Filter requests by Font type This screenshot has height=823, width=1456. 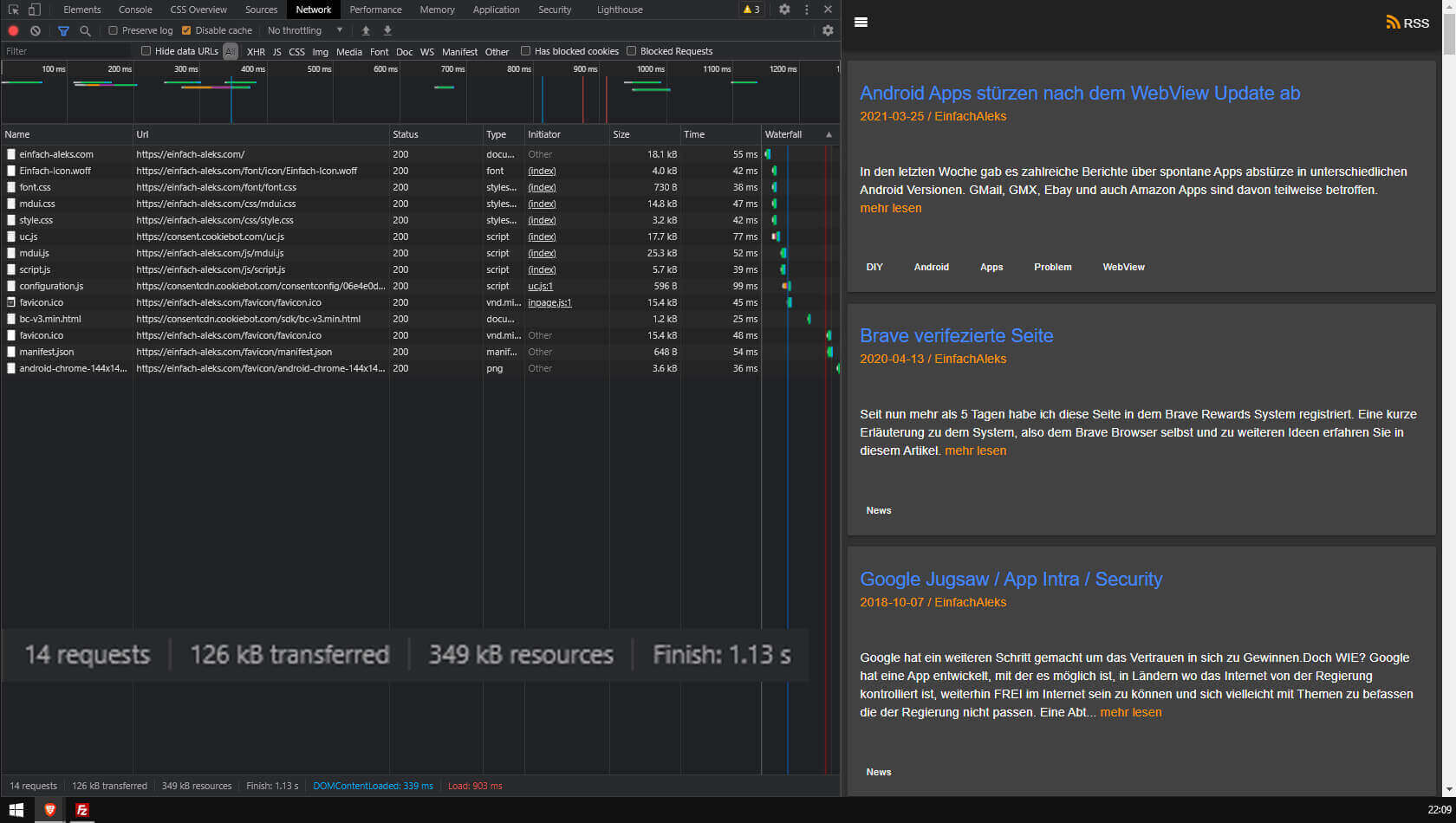[379, 52]
